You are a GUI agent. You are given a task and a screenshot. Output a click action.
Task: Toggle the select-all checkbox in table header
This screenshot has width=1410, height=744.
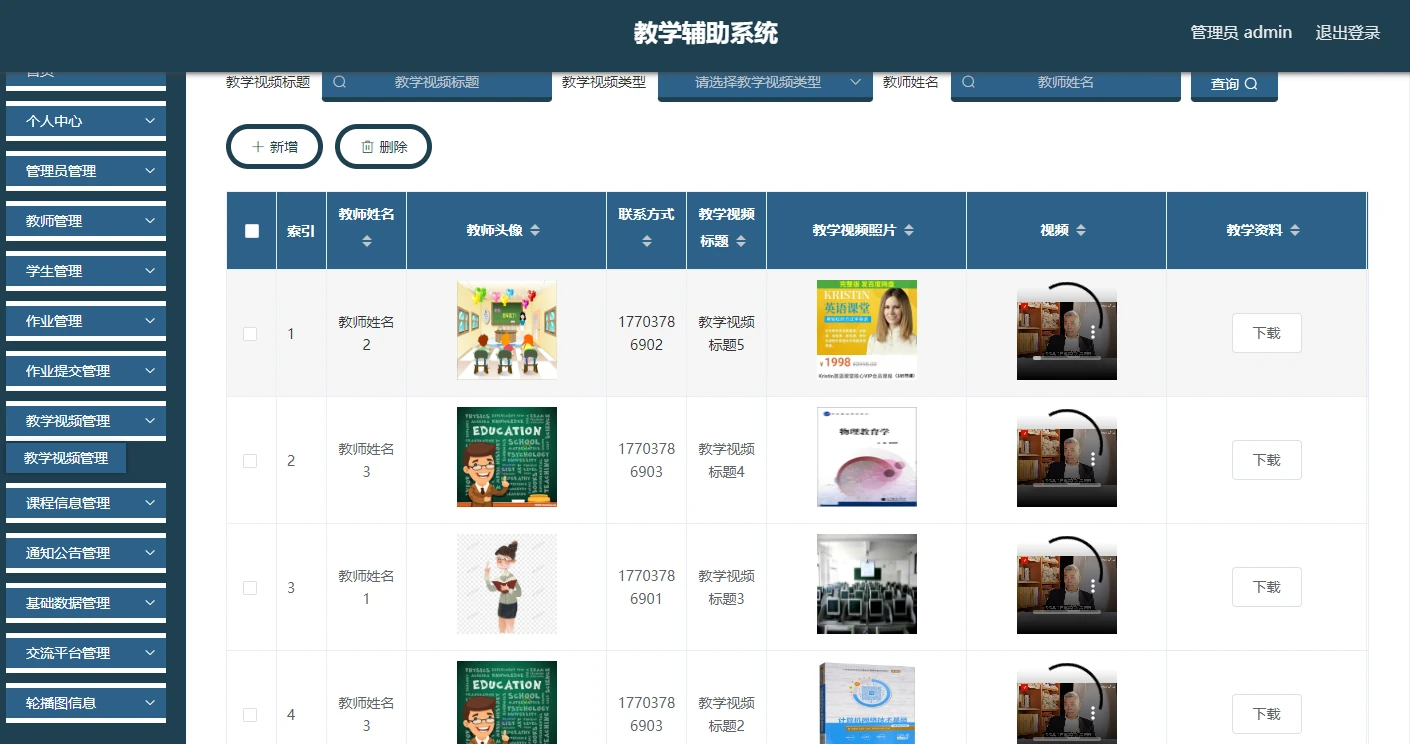pyautogui.click(x=251, y=230)
